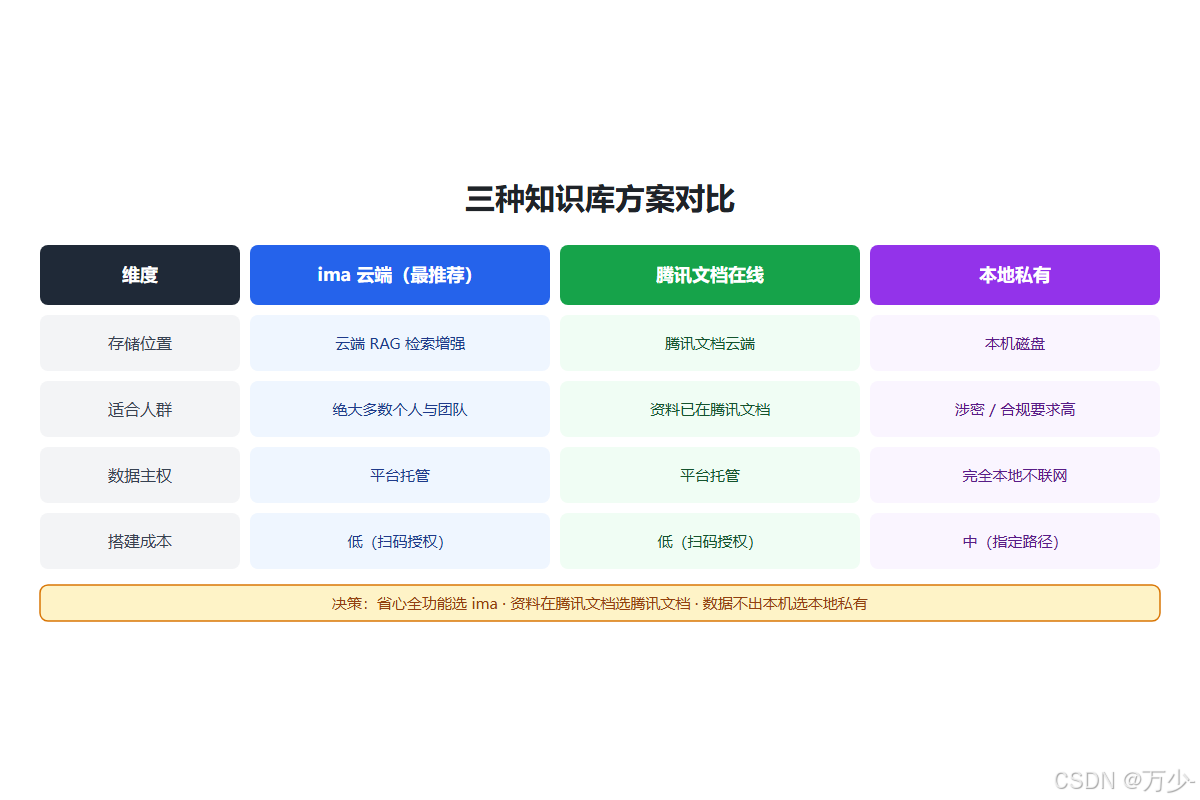Click 低（扫码授权）in the ima 云端 column

[400, 541]
